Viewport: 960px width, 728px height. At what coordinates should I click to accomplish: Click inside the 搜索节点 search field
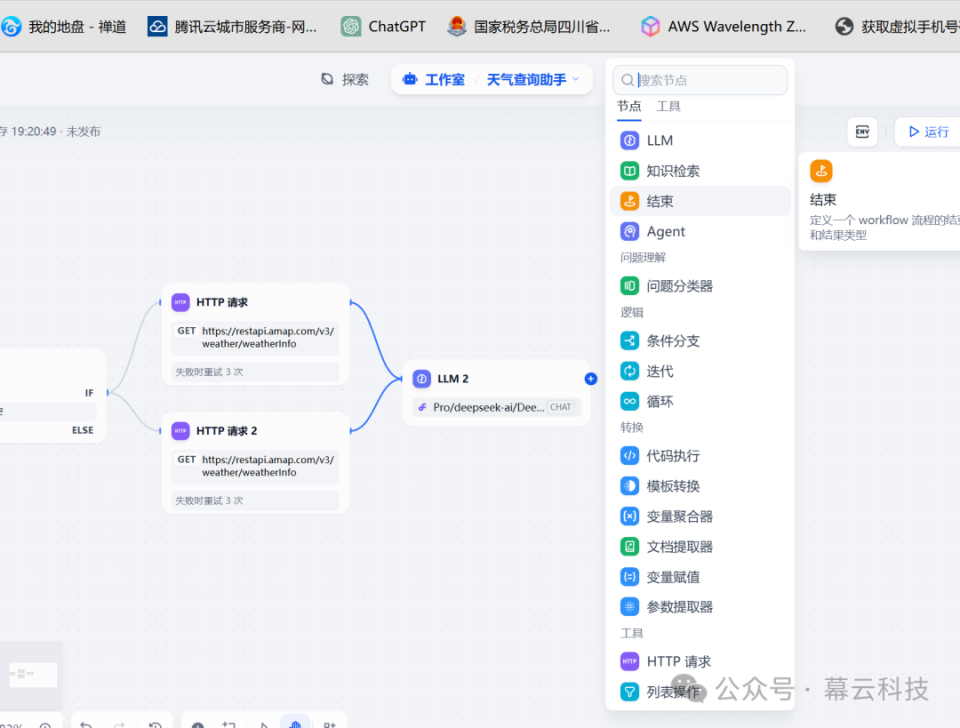click(699, 80)
